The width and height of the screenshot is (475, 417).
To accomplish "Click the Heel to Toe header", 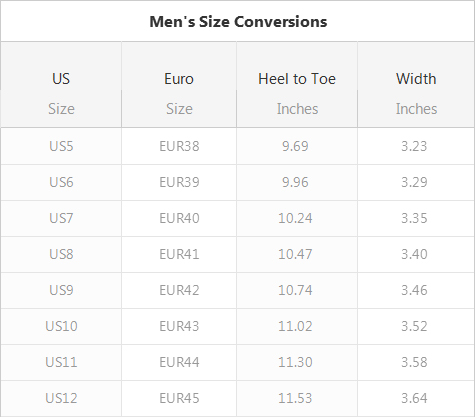I will point(297,79).
